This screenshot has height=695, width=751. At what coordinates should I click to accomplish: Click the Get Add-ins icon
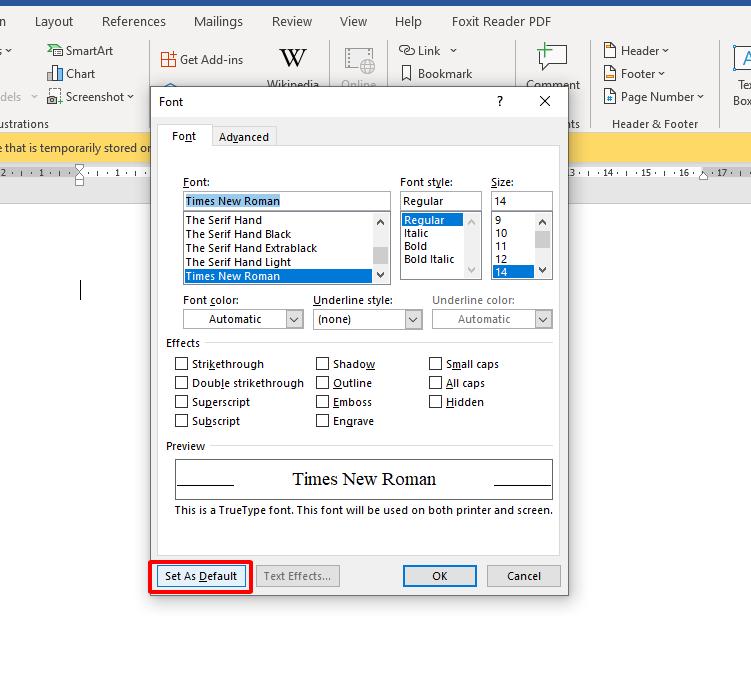168,60
